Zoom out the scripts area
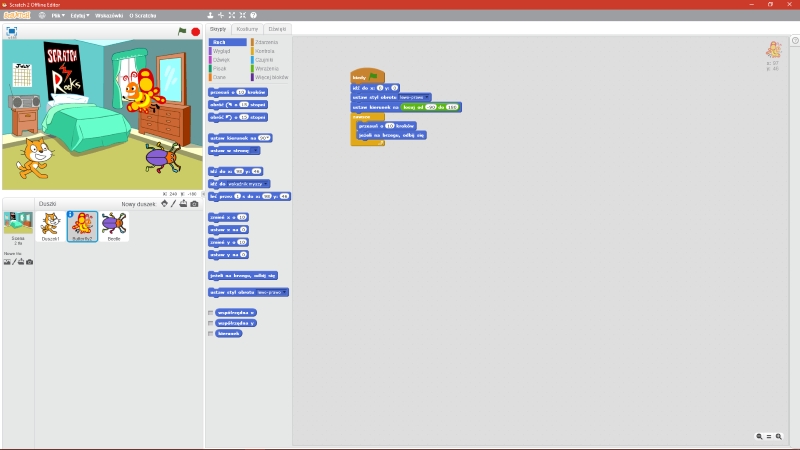800x450 pixels. coord(759,436)
